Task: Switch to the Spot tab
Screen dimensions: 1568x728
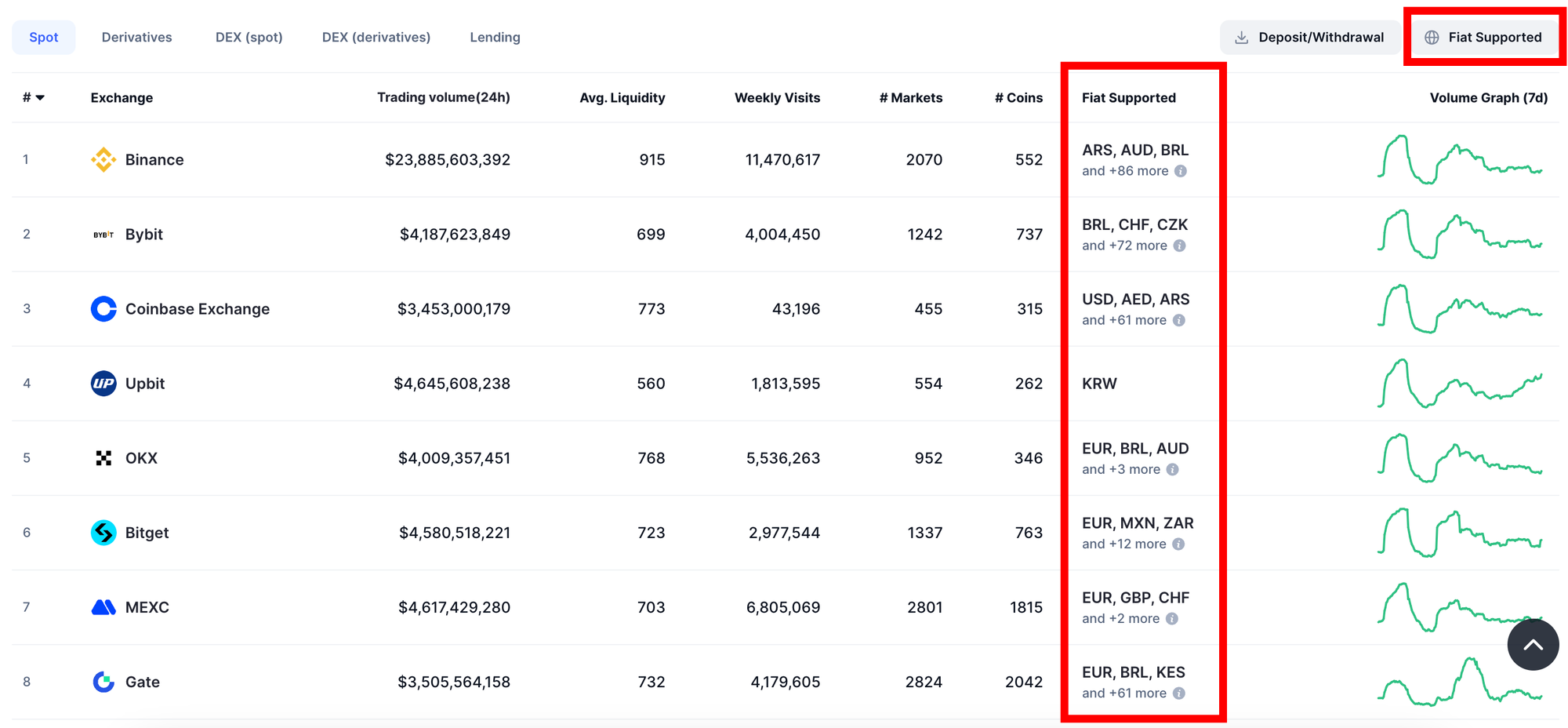Action: [x=44, y=38]
